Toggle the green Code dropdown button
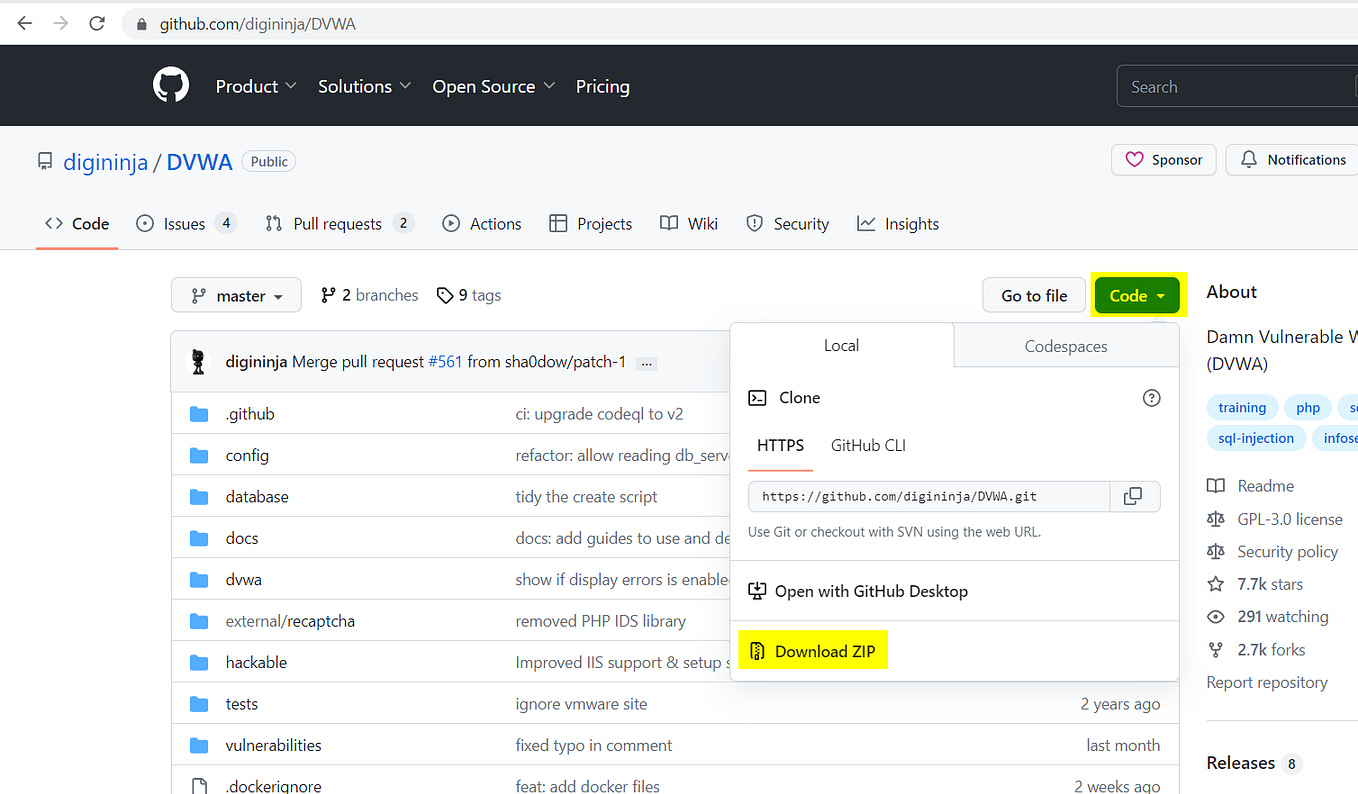The width and height of the screenshot is (1358, 794). pyautogui.click(x=1137, y=296)
